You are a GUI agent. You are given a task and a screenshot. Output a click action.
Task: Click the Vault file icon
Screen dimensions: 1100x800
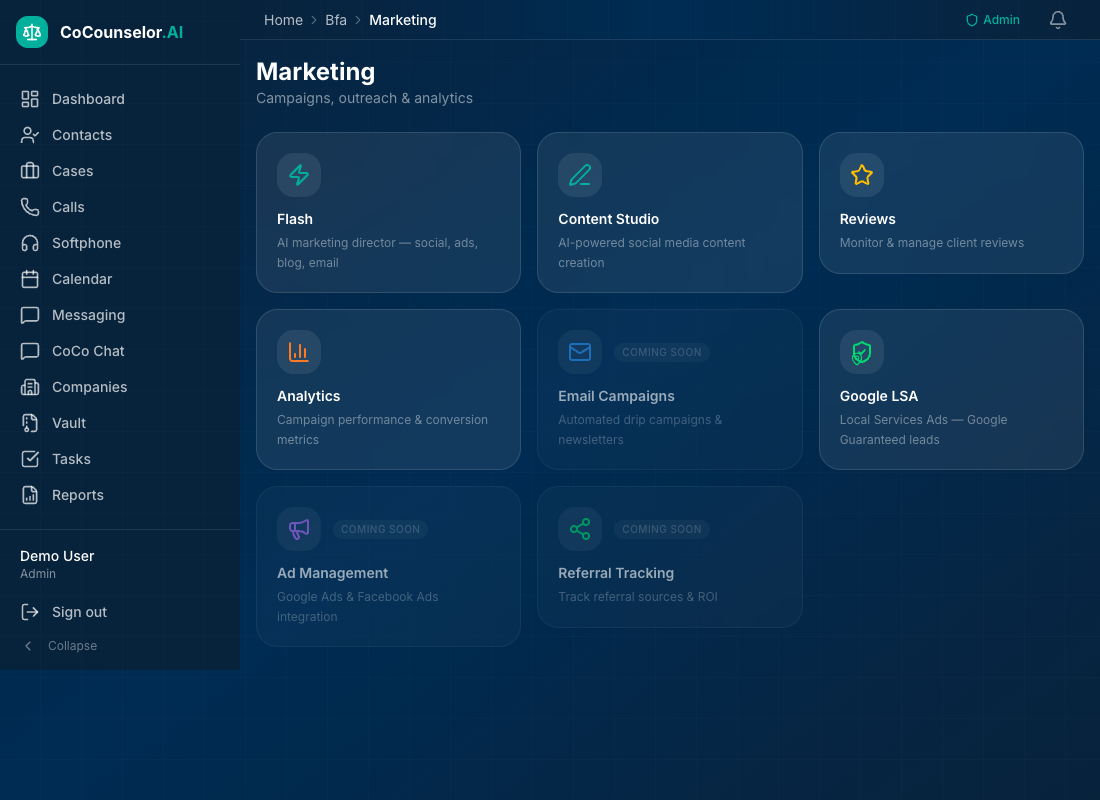point(29,423)
